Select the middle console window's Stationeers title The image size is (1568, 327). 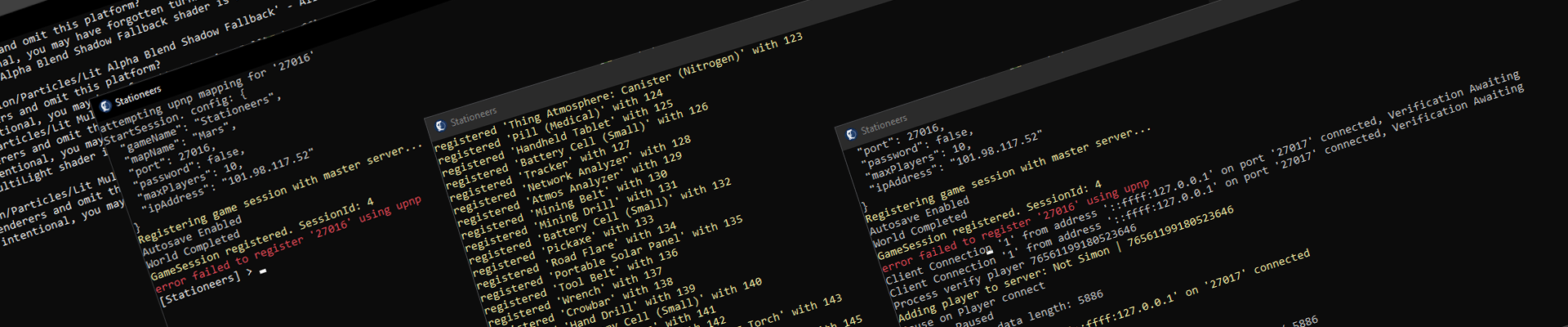click(473, 117)
